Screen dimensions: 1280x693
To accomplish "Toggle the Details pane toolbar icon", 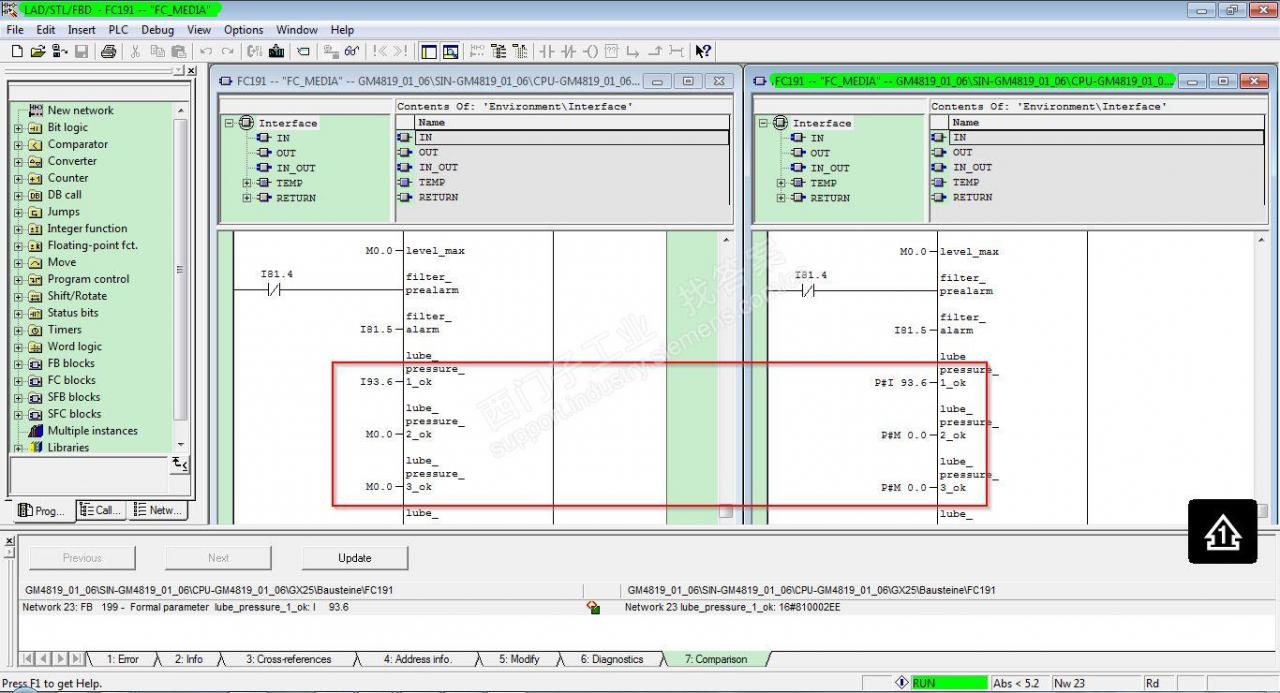I will pyautogui.click(x=450, y=51).
